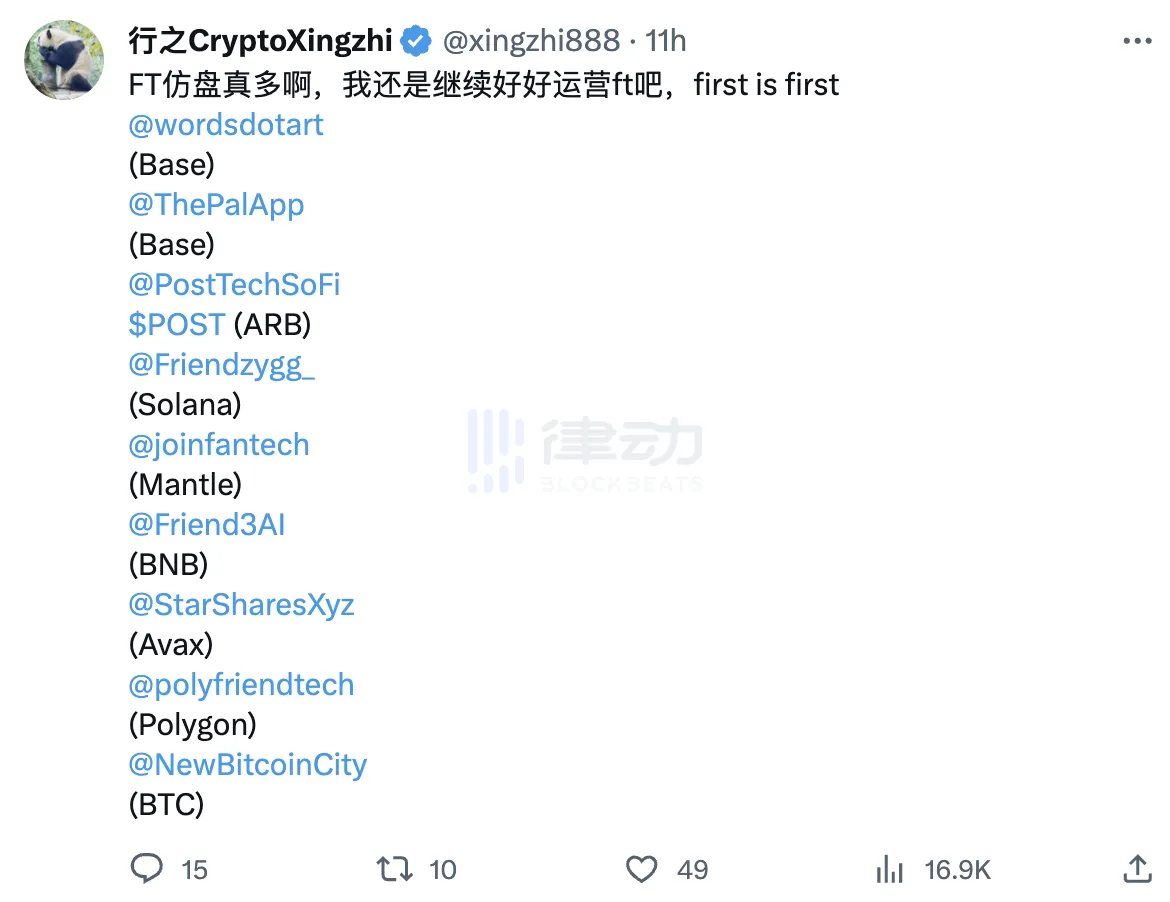Open the three-dot more options menu
This screenshot has width=1170, height=902.
point(1137,41)
